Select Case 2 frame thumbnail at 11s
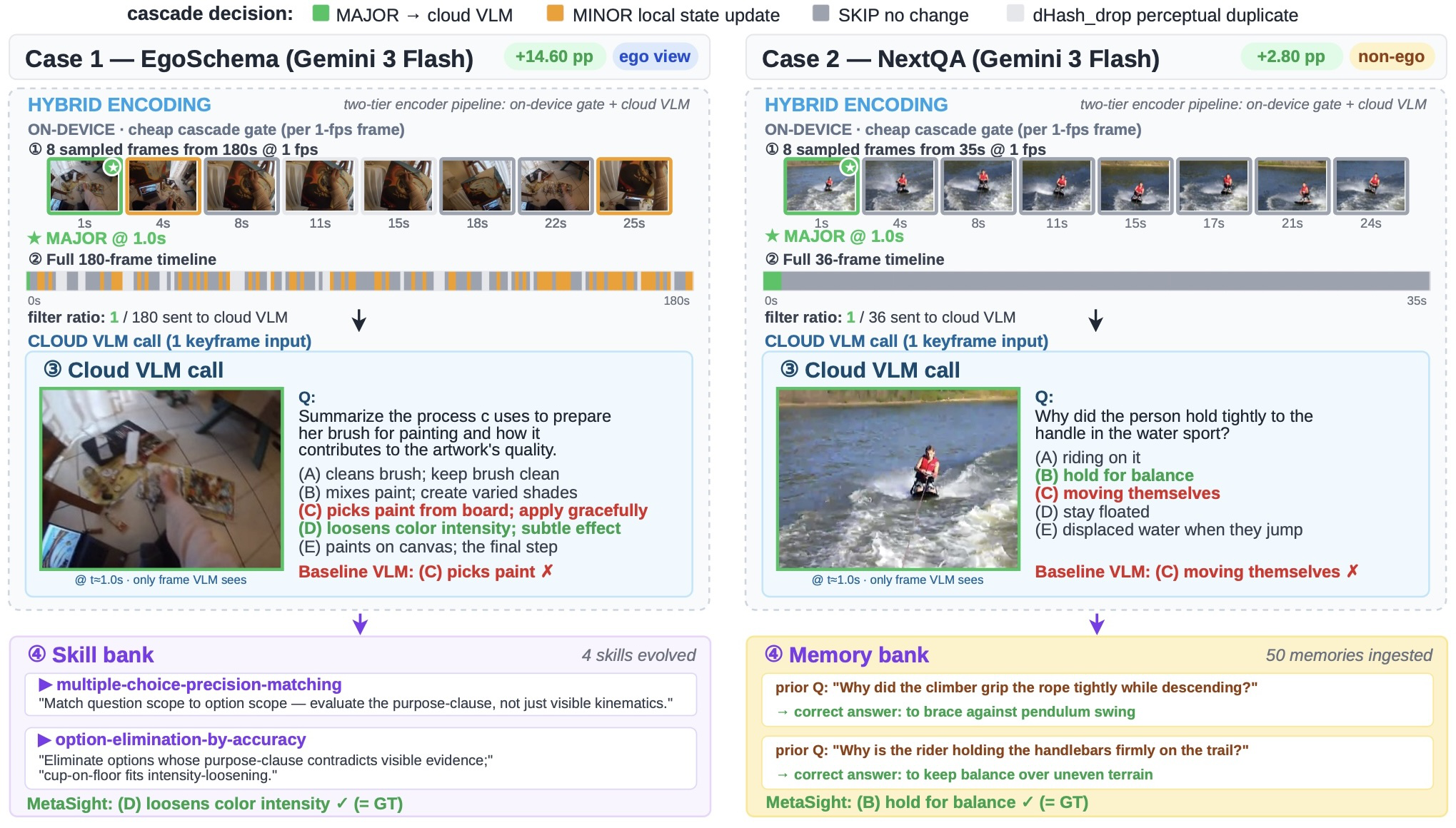The height and width of the screenshot is (828, 1456). click(1057, 186)
